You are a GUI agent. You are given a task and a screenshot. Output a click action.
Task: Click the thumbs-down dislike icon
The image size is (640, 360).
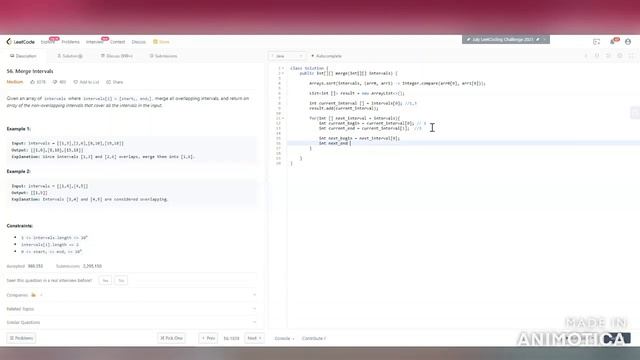pyautogui.click(x=55, y=82)
